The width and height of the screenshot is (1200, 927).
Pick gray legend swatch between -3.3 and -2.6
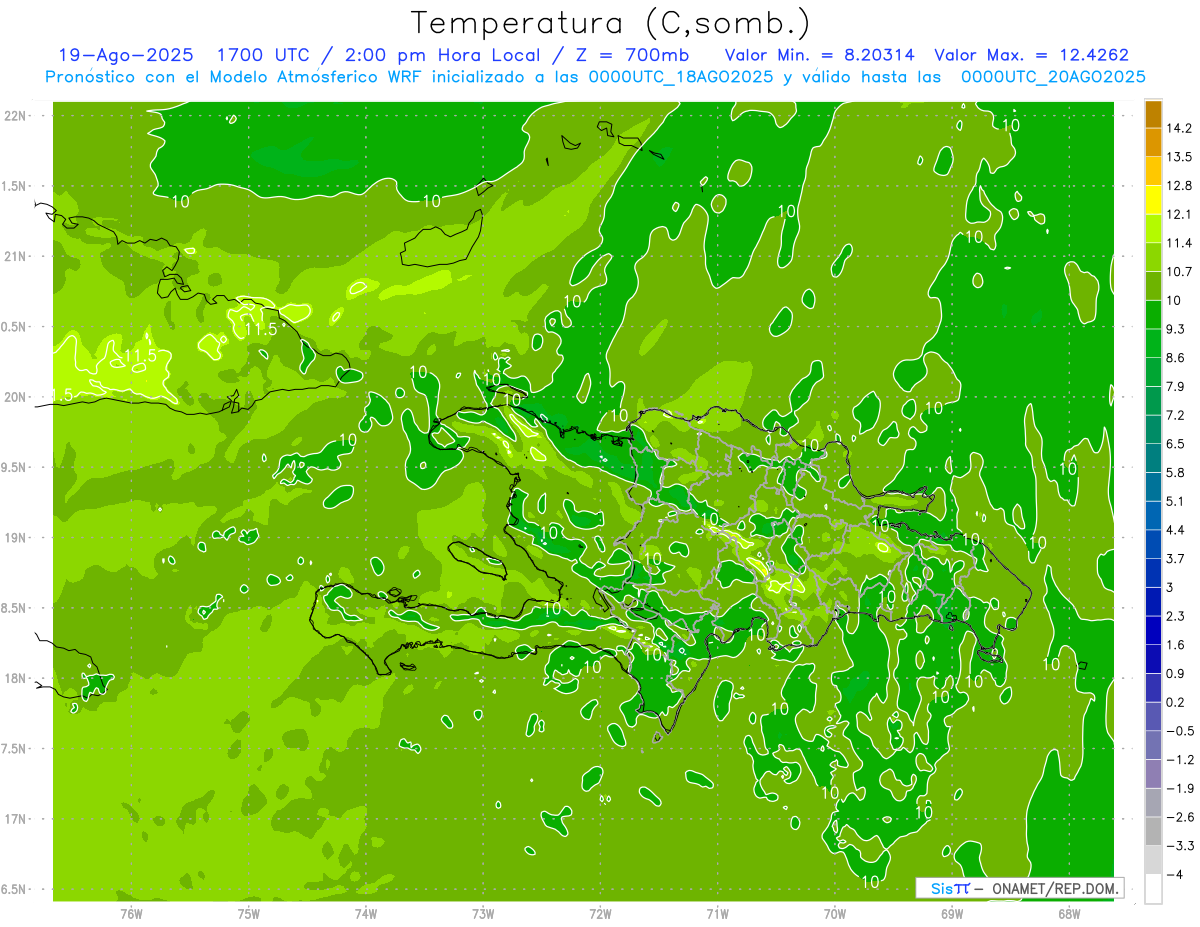(1153, 831)
